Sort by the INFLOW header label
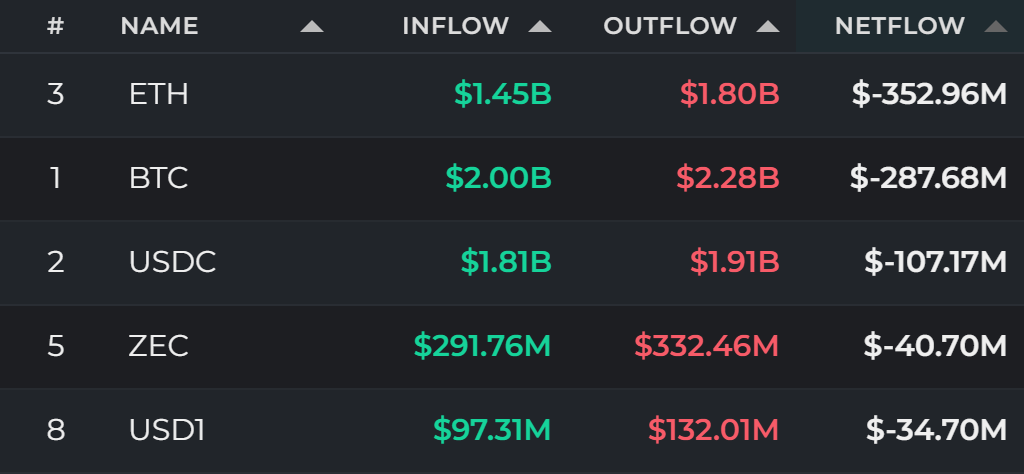This screenshot has height=474, width=1024. [x=455, y=26]
